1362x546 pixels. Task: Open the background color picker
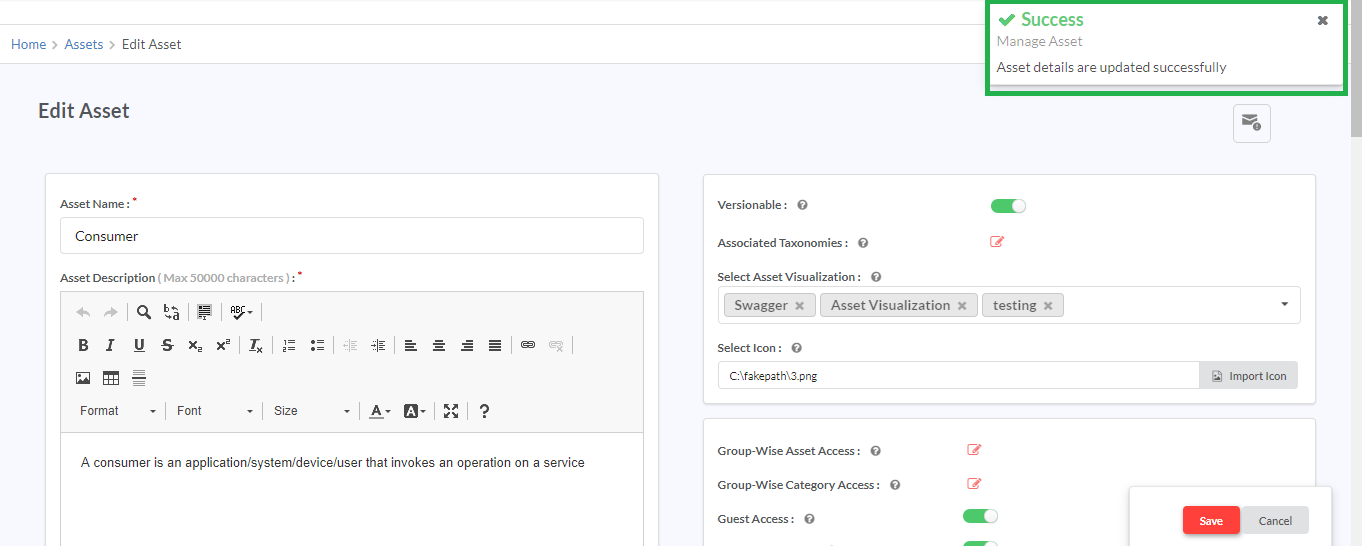point(415,411)
